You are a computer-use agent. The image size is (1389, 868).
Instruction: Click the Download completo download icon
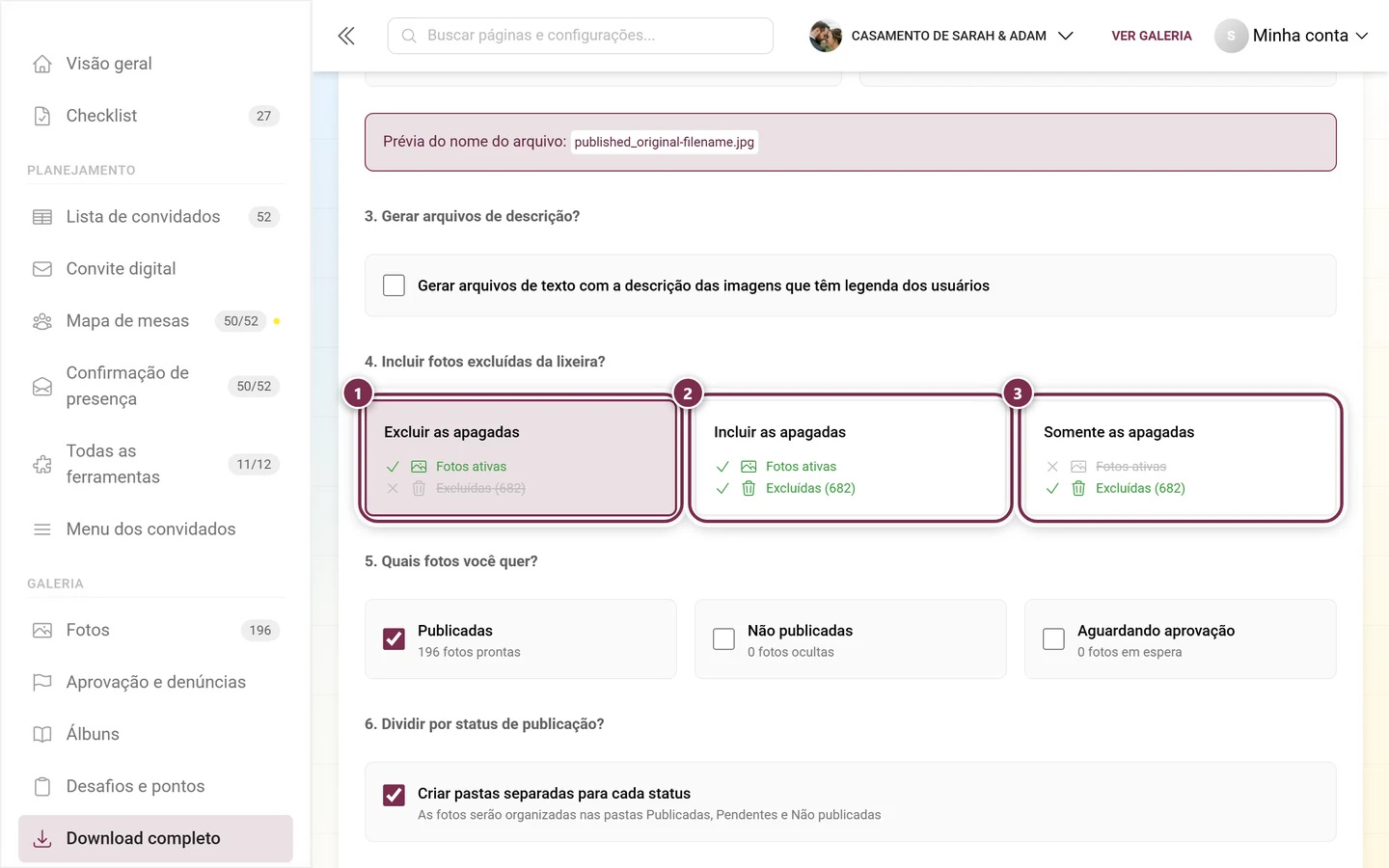point(42,839)
